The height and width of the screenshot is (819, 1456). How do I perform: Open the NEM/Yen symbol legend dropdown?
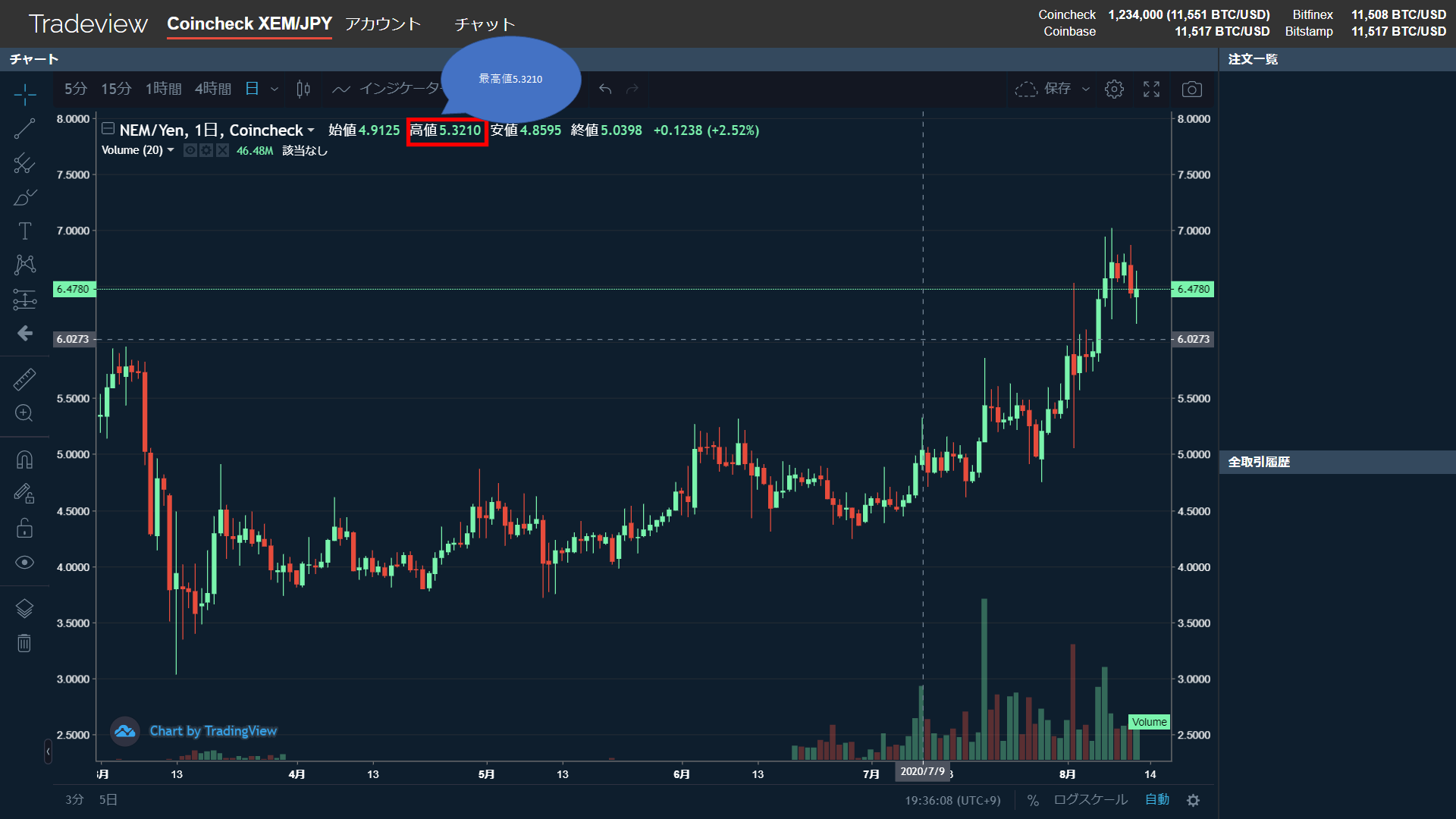[x=311, y=130]
